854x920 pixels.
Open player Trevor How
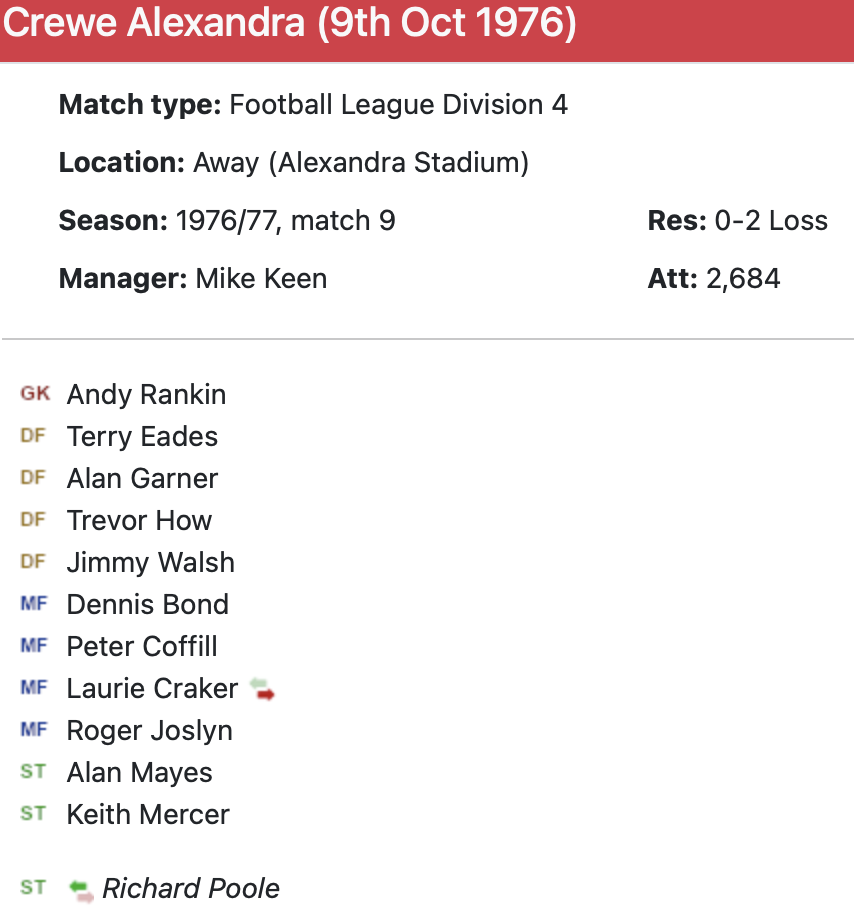[139, 520]
